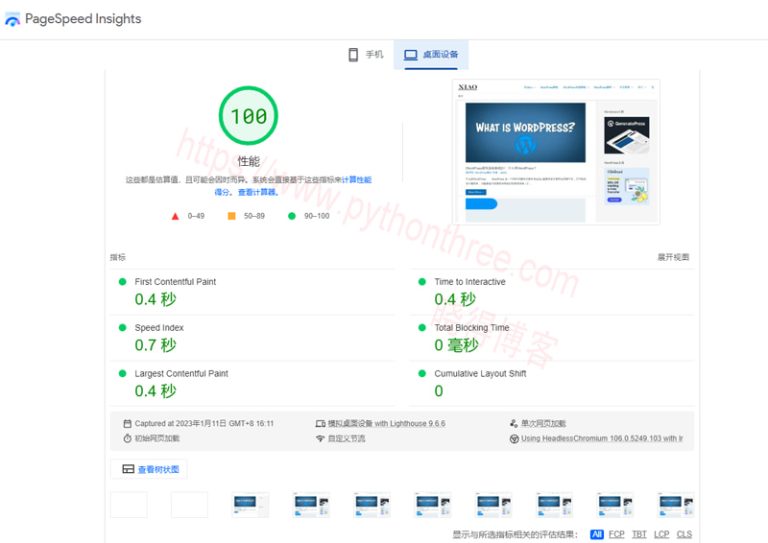Click the PageSpeed Insights logo icon

point(12,19)
